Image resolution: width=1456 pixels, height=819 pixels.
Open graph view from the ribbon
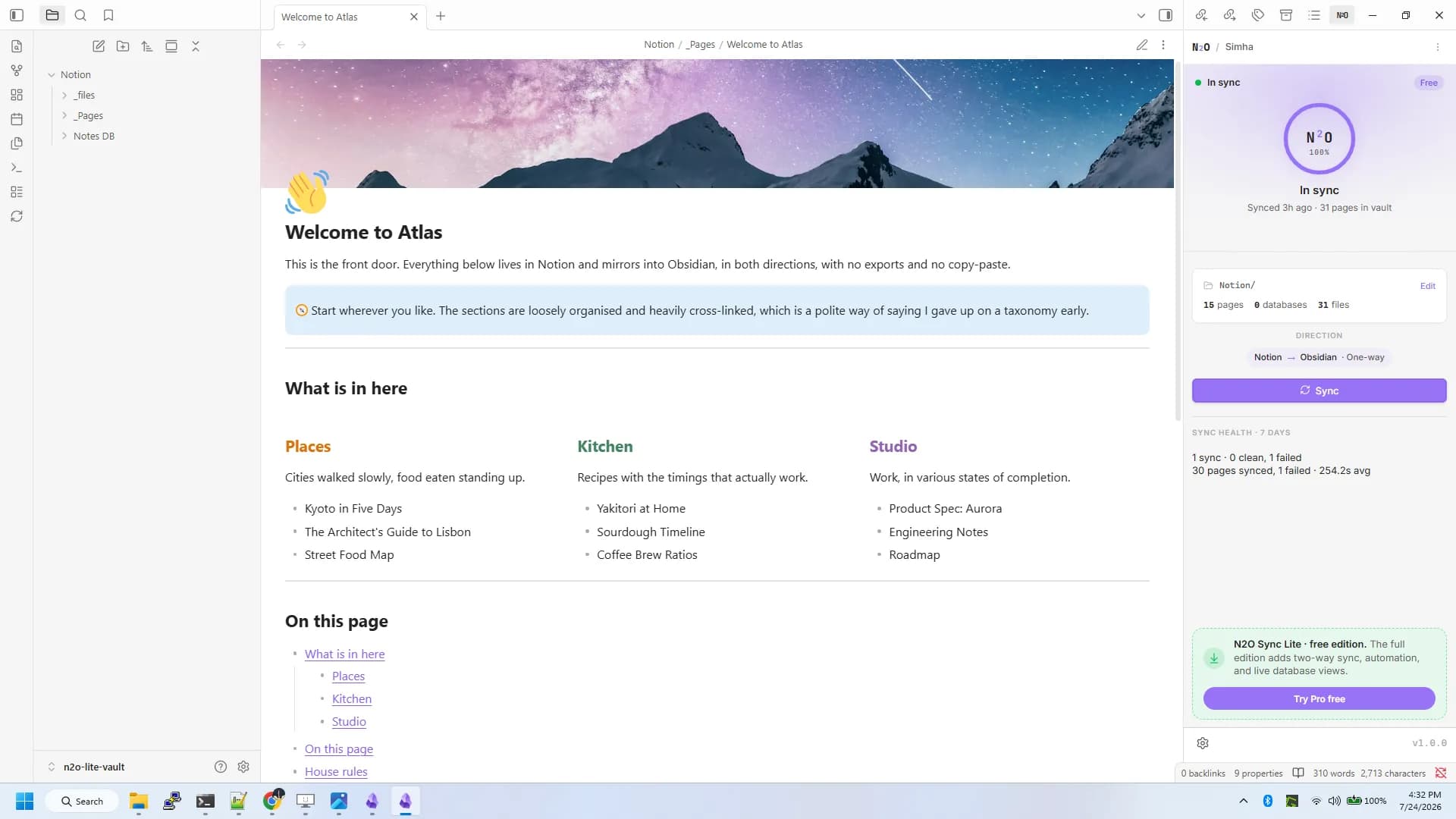coord(17,71)
